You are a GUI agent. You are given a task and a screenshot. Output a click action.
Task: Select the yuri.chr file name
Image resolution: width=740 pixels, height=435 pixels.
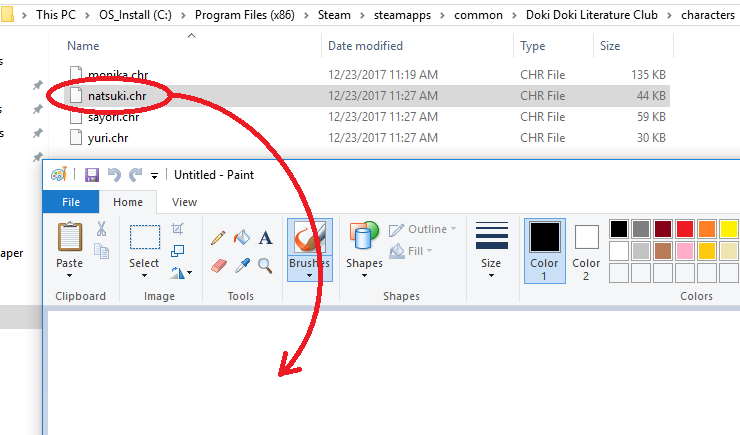point(108,138)
